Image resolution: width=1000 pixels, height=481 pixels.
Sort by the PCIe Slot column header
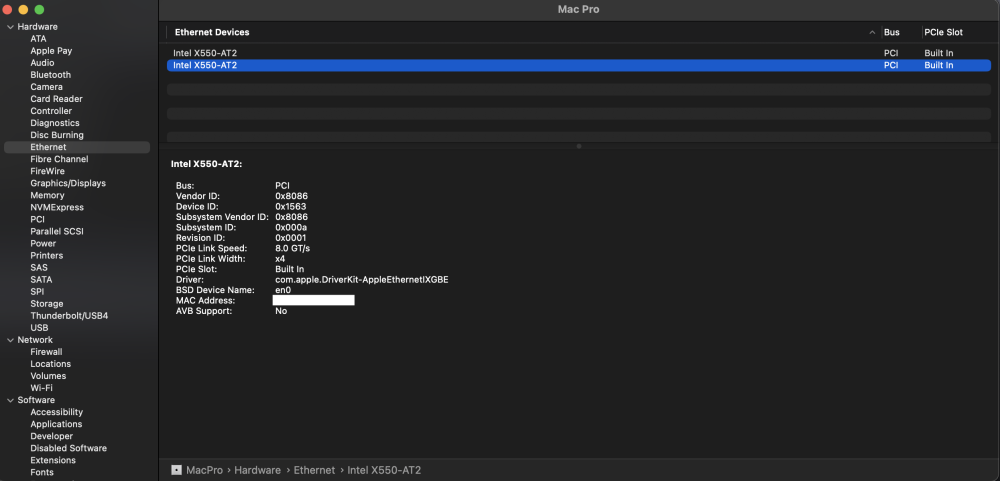pos(943,32)
